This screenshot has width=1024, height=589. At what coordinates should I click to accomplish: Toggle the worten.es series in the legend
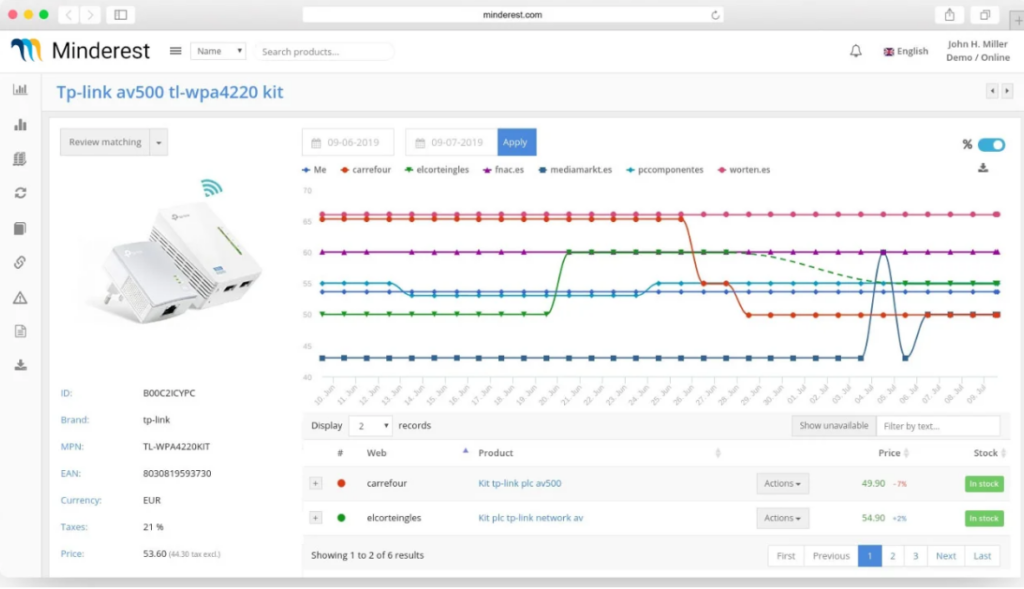click(744, 170)
